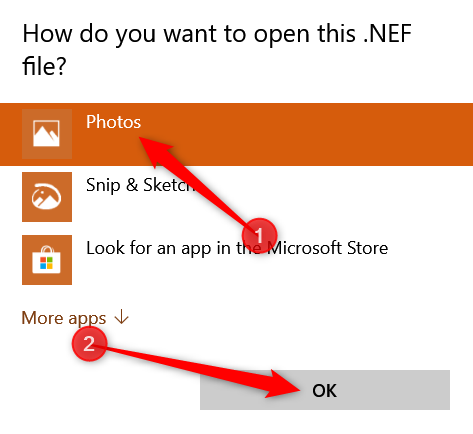Image resolution: width=473 pixels, height=434 pixels.
Task: Confirm selection with the OK button
Action: click(325, 390)
